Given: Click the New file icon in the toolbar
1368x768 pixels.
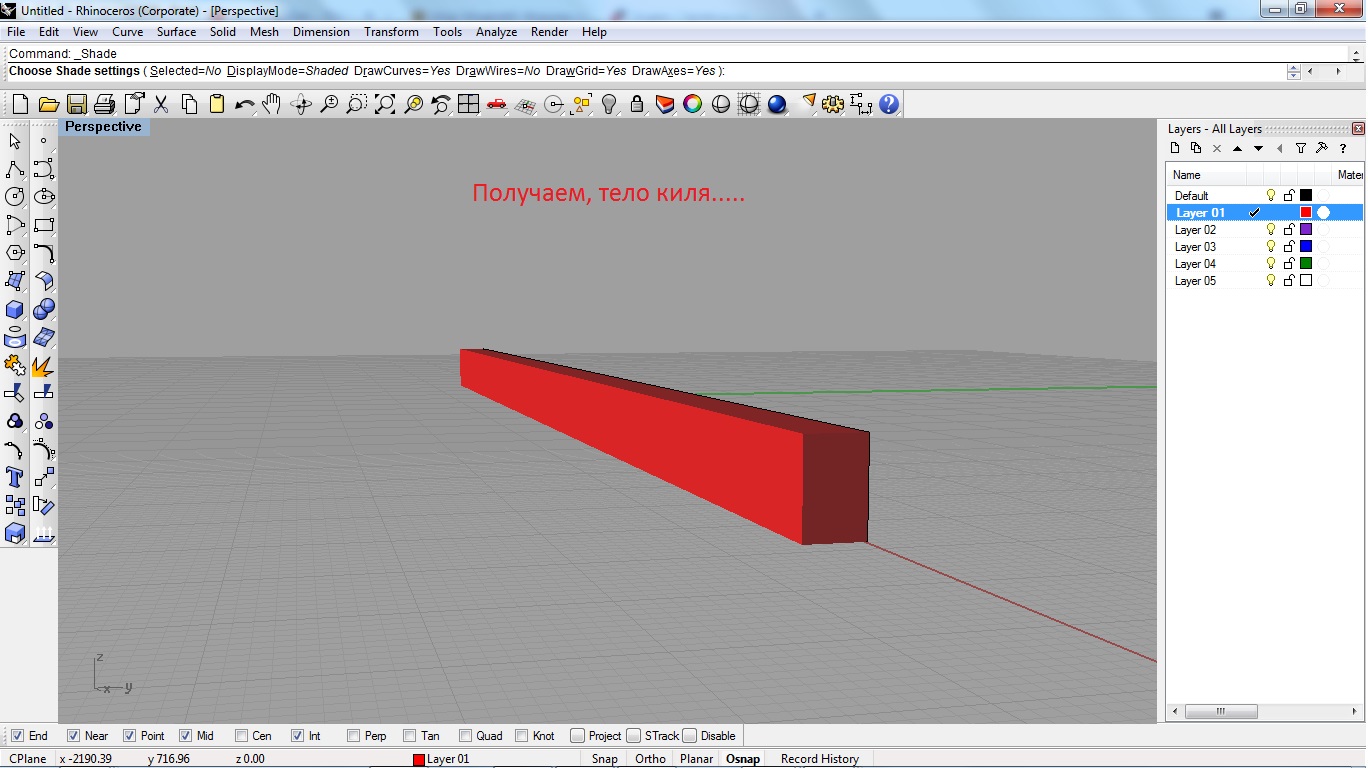Looking at the screenshot, I should point(20,104).
